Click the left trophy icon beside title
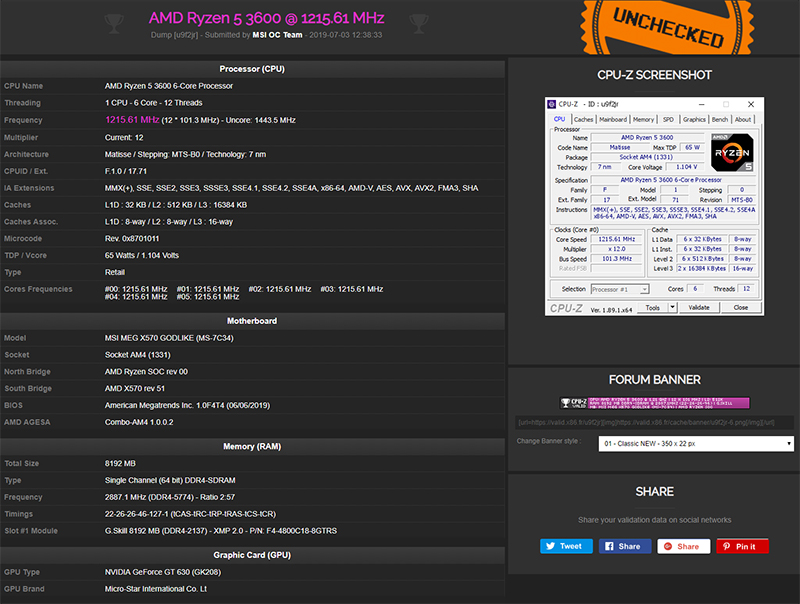Image resolution: width=800 pixels, height=604 pixels. [x=113, y=23]
